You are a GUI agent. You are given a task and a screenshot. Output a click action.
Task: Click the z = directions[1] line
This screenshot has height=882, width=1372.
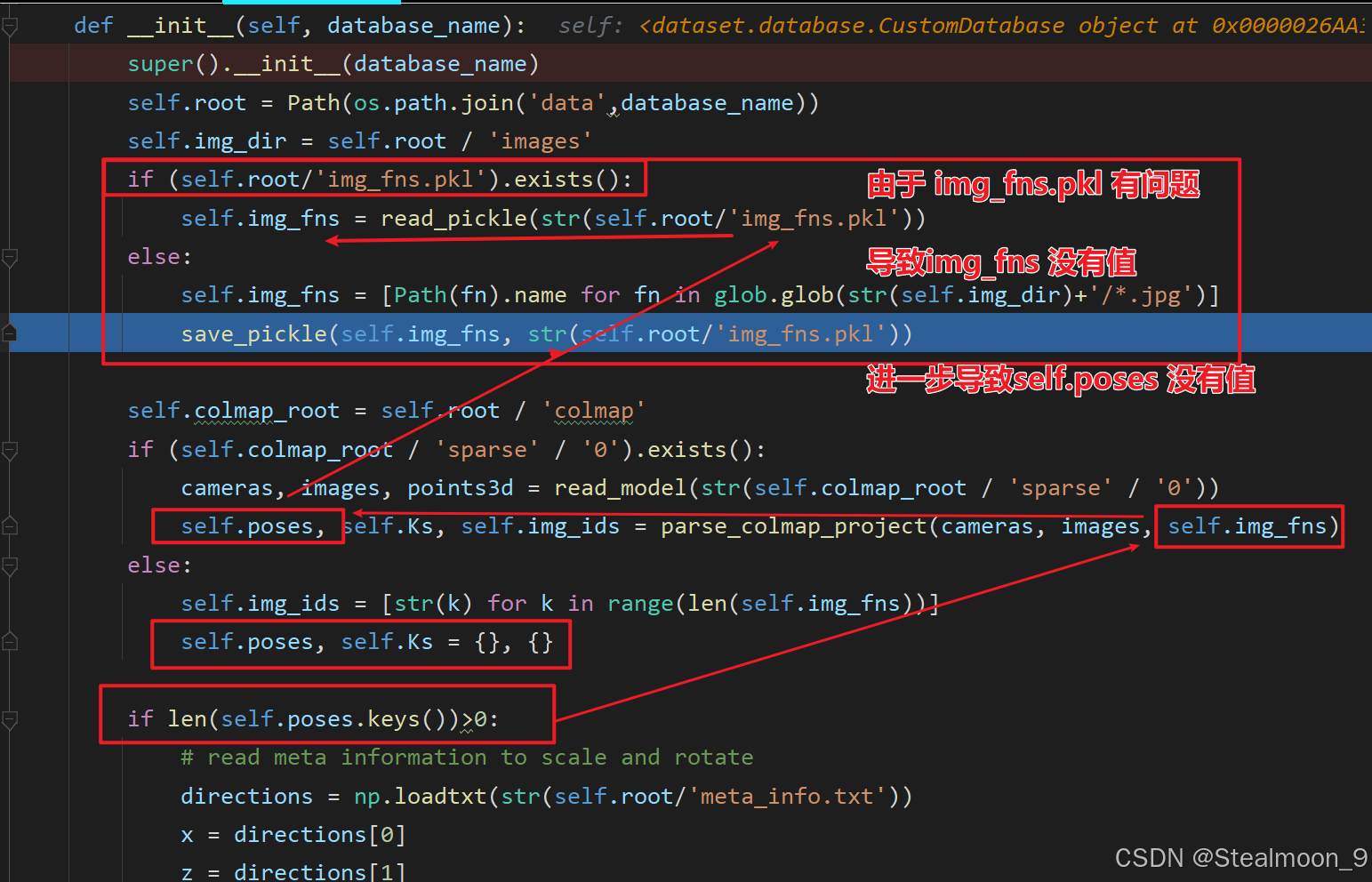point(293,871)
